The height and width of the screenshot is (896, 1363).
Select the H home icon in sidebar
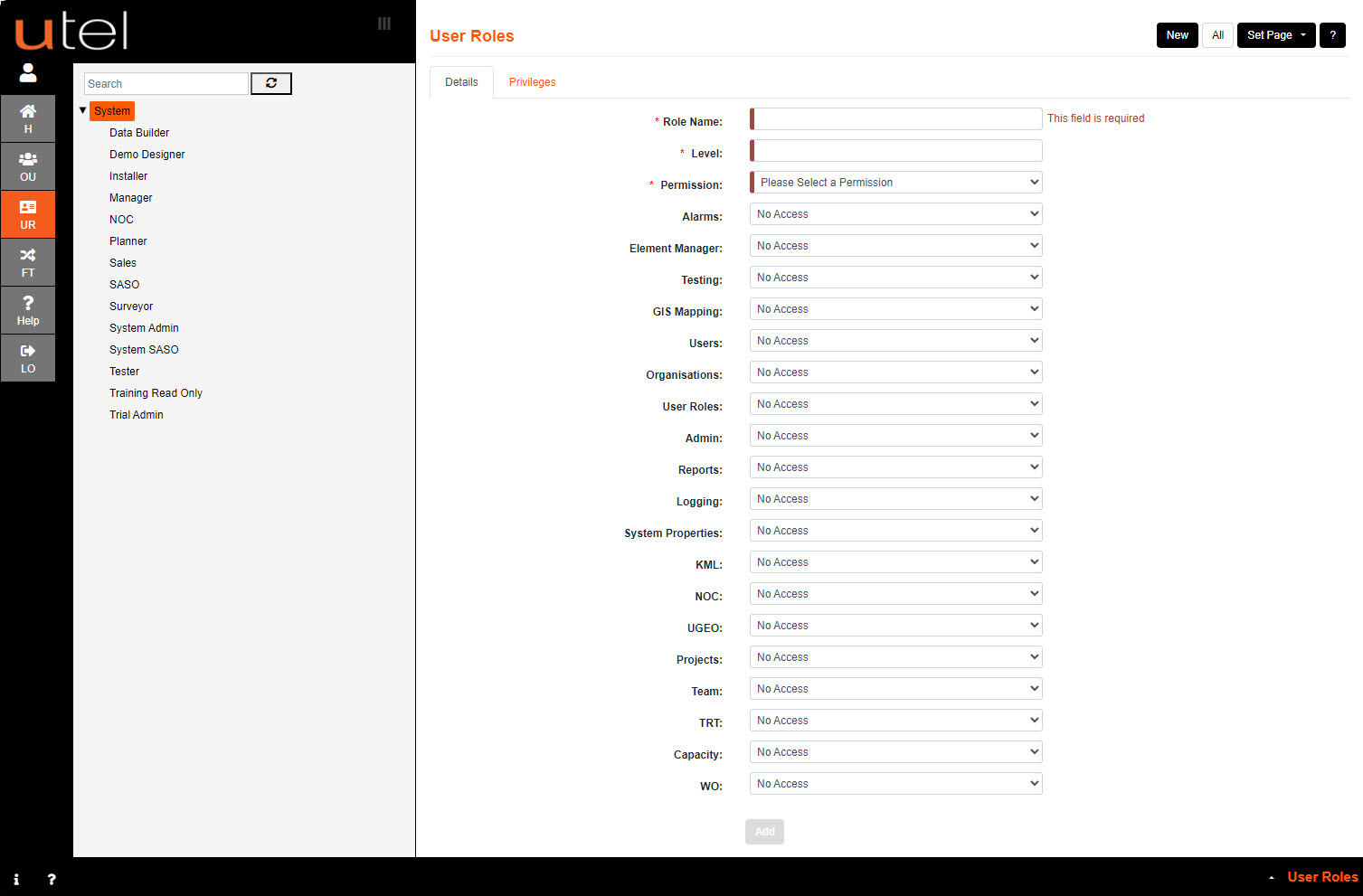coord(28,118)
